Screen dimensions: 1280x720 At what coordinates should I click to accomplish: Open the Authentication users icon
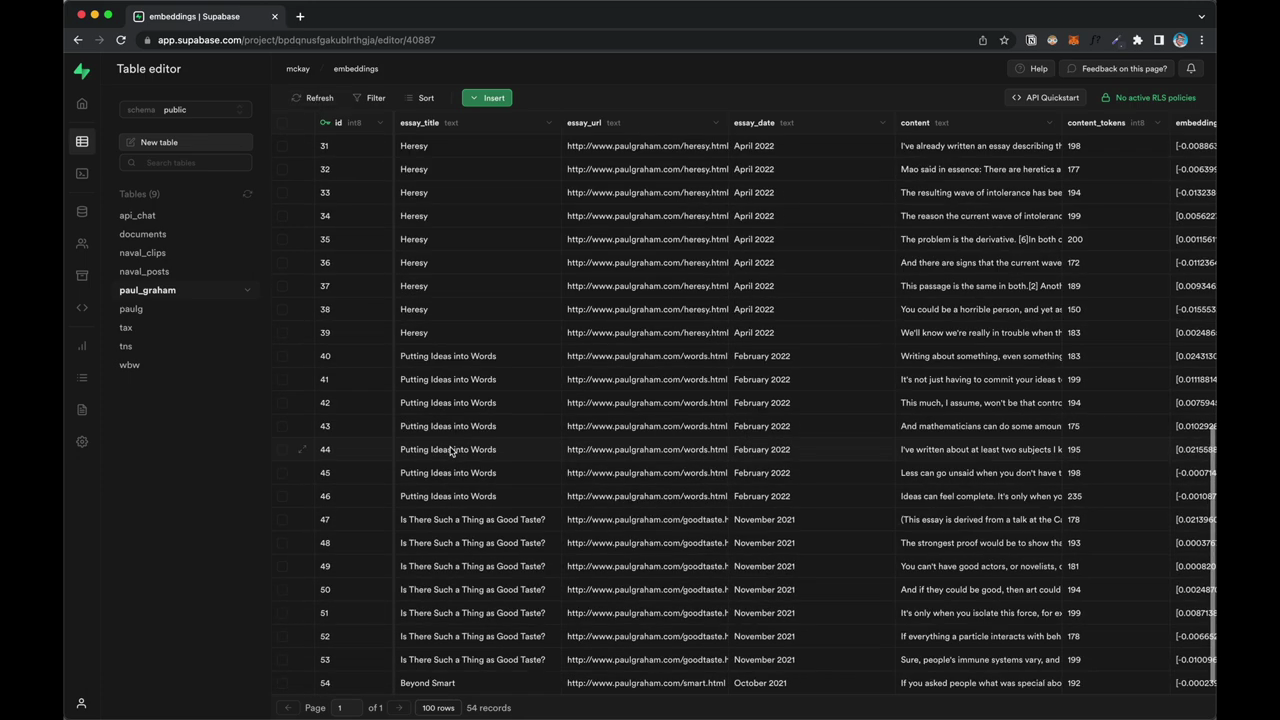point(82,243)
